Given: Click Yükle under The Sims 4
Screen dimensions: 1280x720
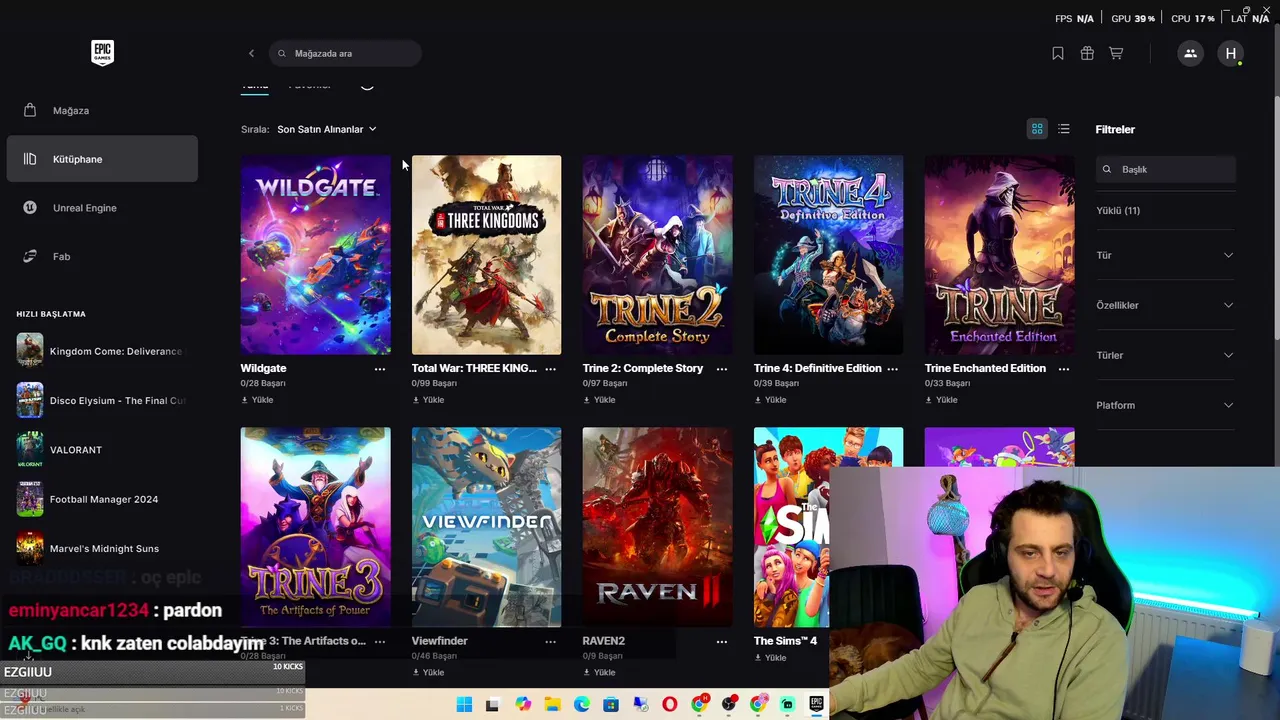Looking at the screenshot, I should [x=770, y=658].
